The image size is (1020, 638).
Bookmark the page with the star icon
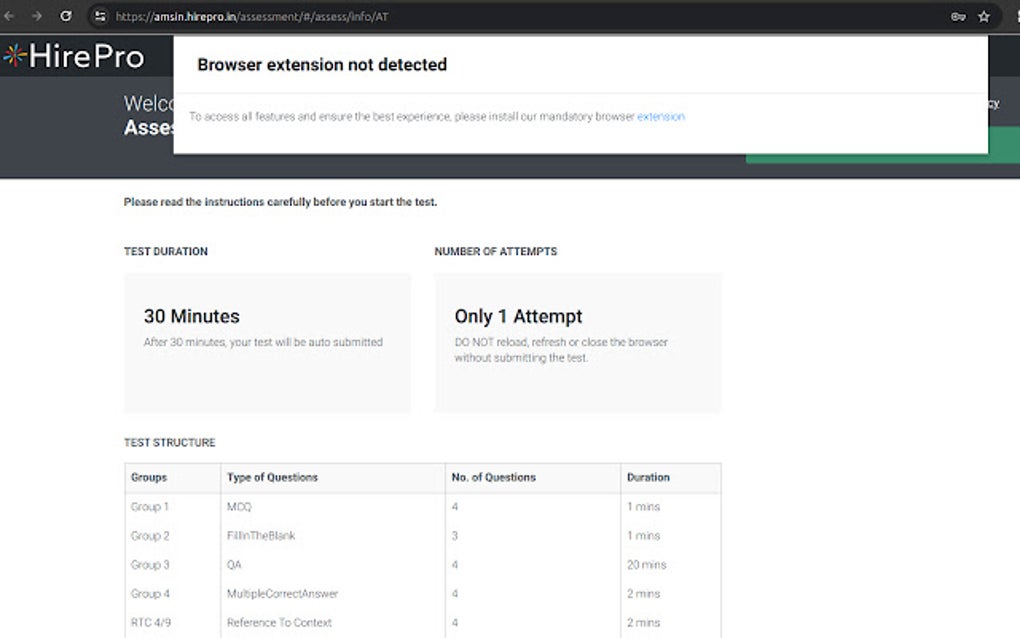pos(984,16)
